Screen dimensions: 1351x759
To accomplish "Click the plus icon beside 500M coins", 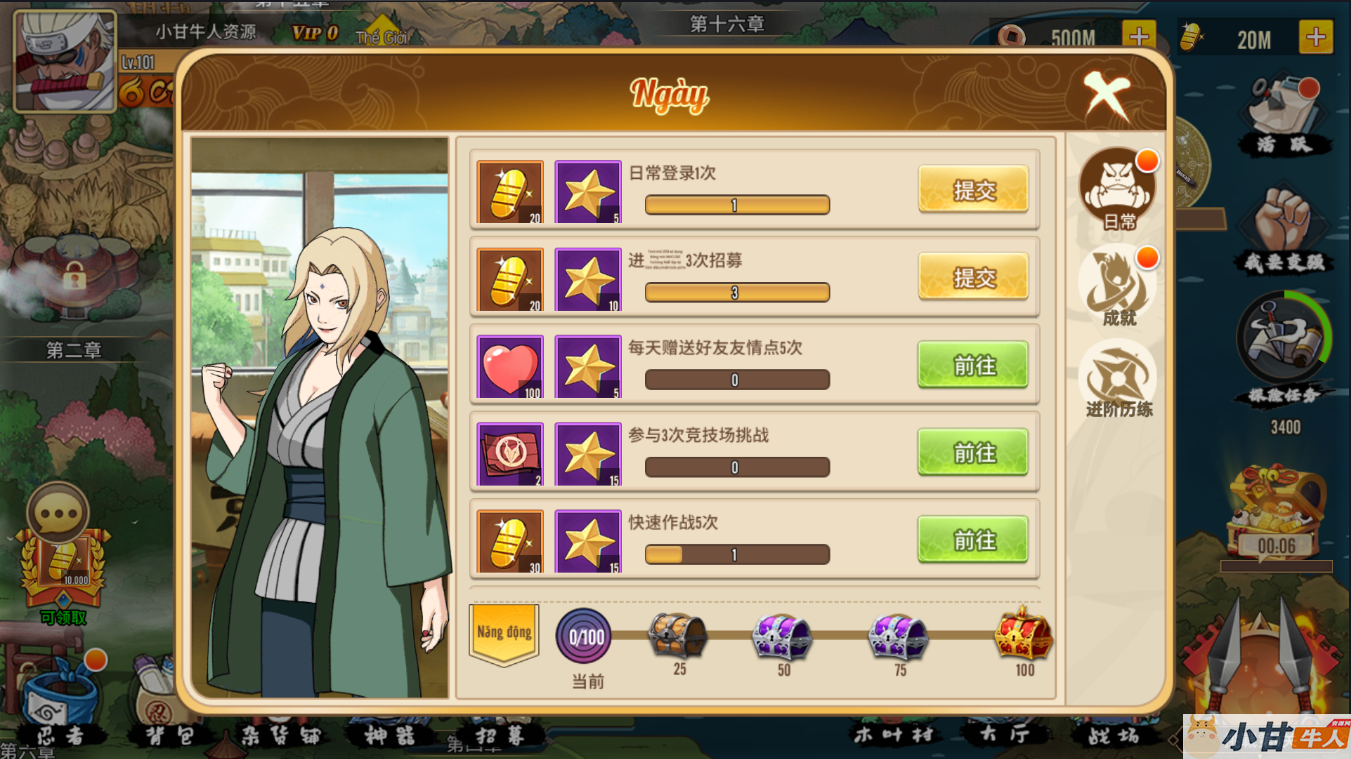I will (1139, 37).
